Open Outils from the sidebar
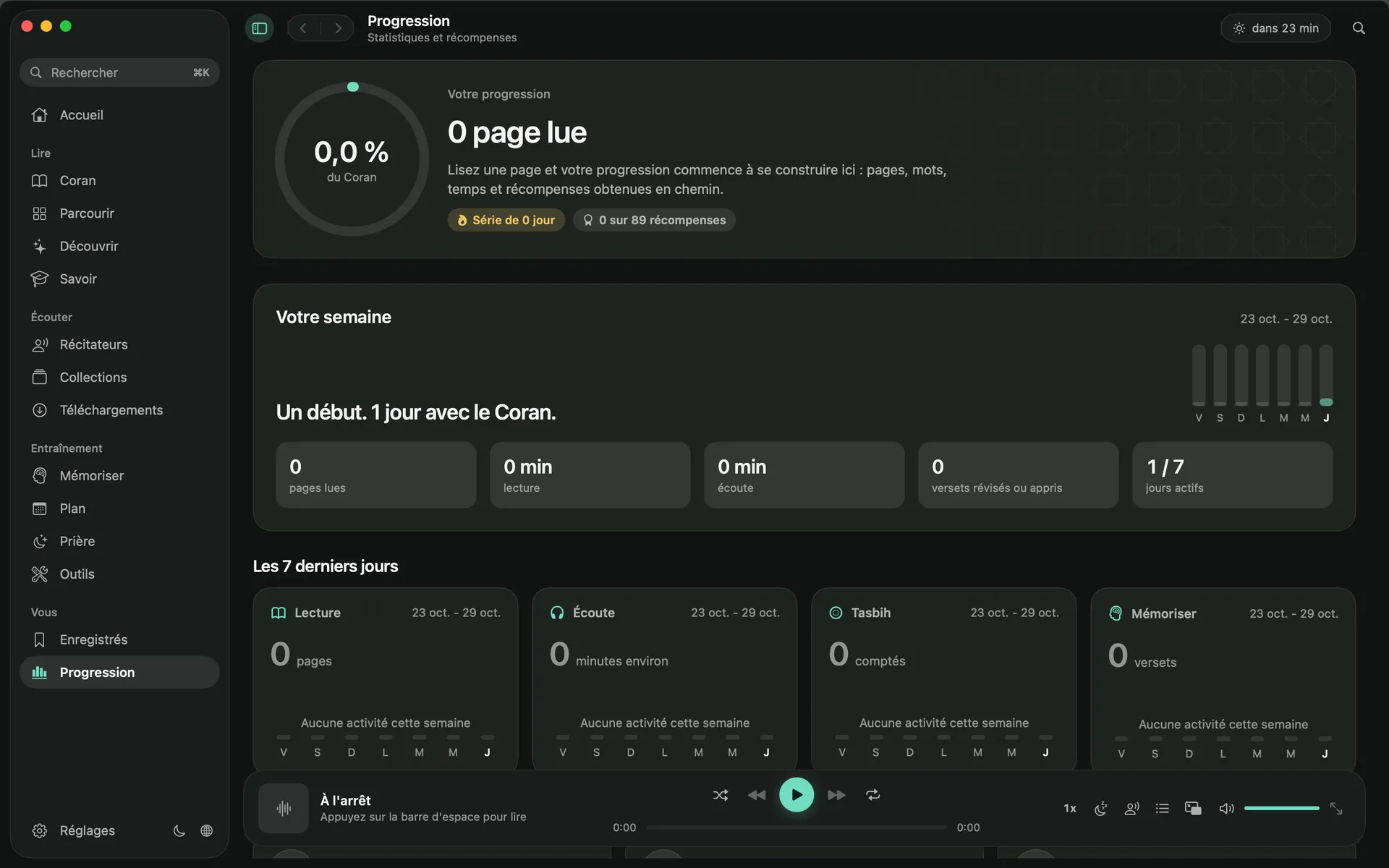This screenshot has width=1389, height=868. click(119, 574)
